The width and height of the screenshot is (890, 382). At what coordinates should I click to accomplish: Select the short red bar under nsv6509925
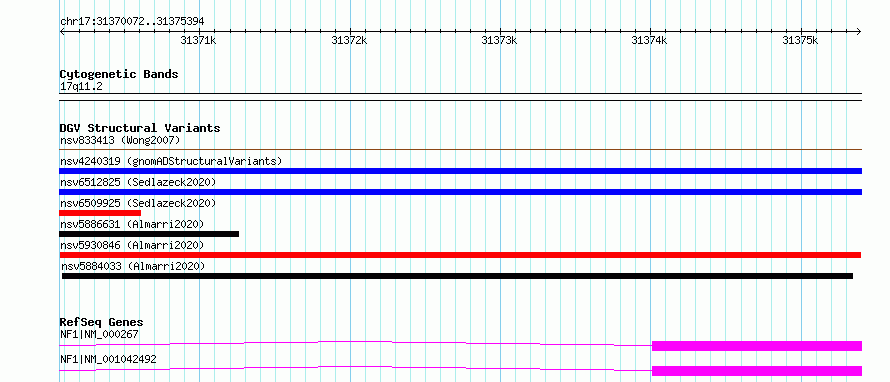point(100,213)
